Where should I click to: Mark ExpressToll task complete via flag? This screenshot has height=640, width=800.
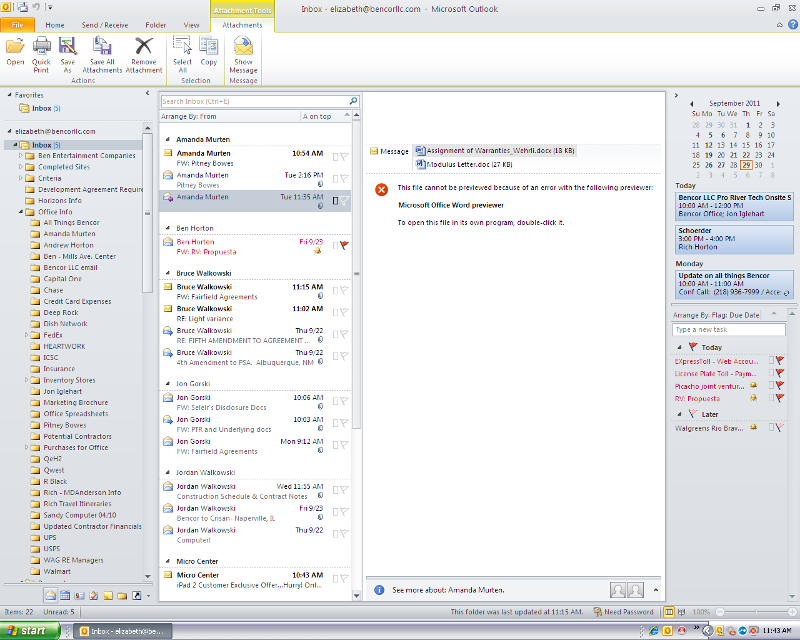(780, 361)
